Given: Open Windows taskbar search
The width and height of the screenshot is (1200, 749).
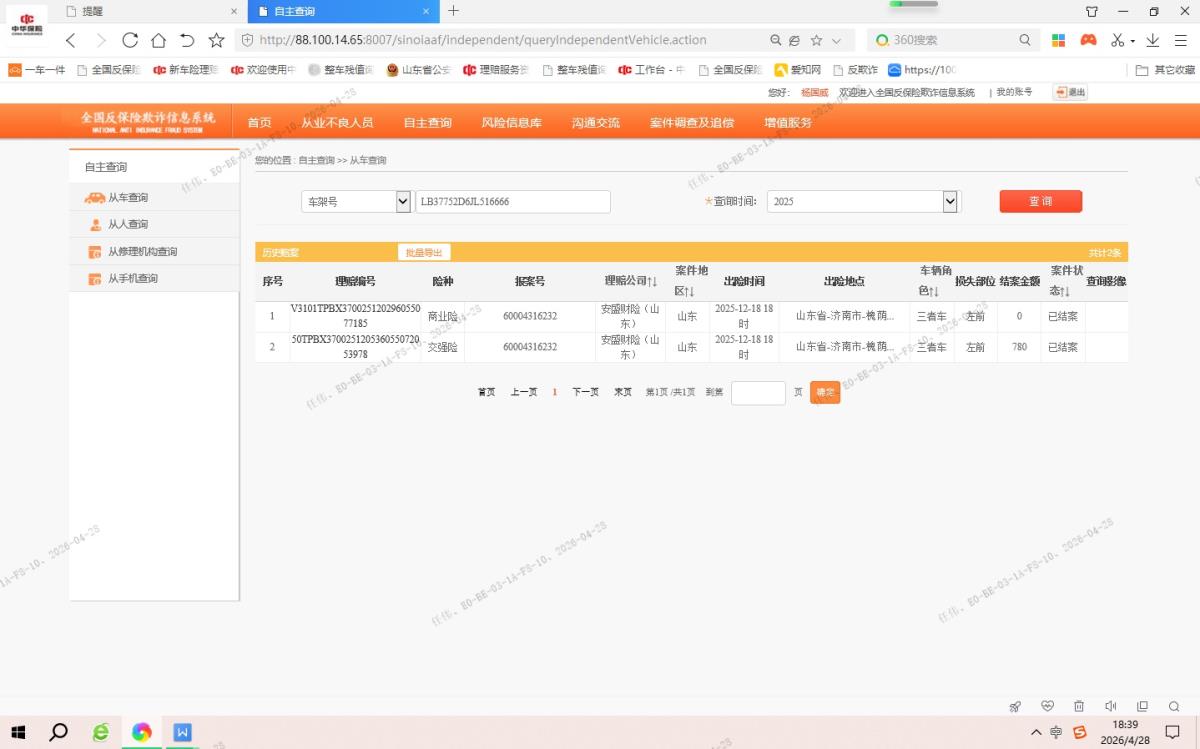Looking at the screenshot, I should 59,732.
